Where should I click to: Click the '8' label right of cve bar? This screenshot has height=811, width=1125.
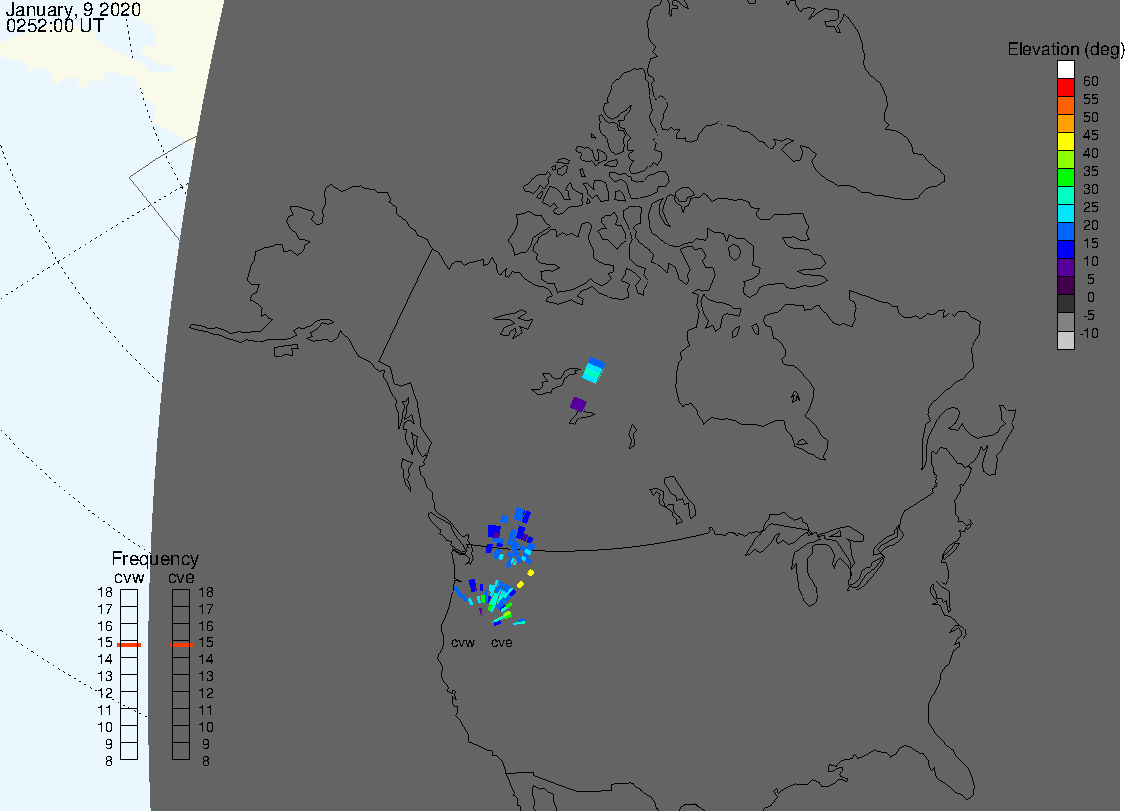(206, 761)
